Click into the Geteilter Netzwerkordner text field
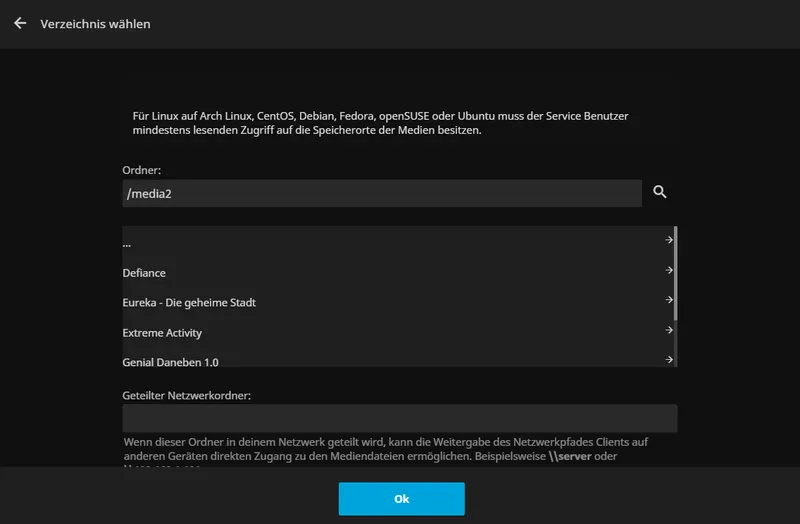 [399, 418]
